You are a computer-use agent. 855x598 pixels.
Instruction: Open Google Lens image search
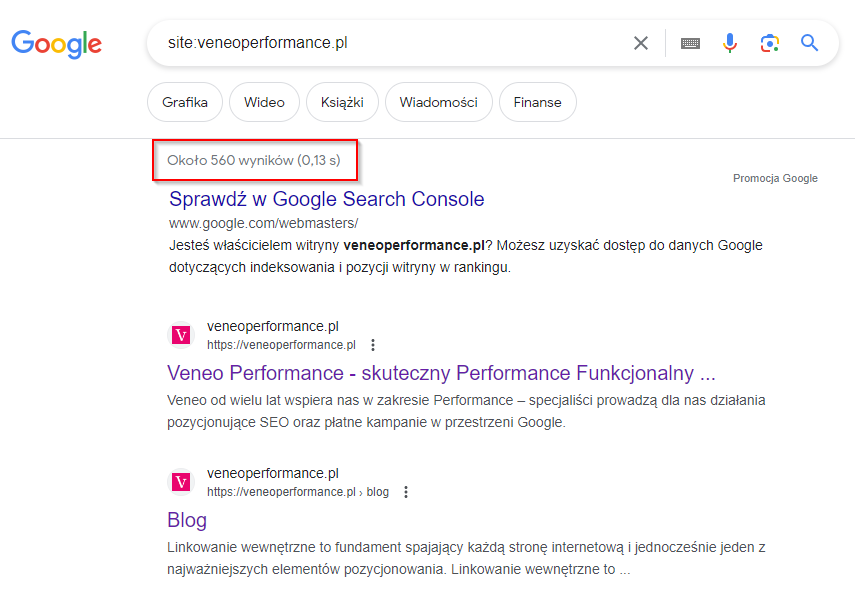point(769,43)
